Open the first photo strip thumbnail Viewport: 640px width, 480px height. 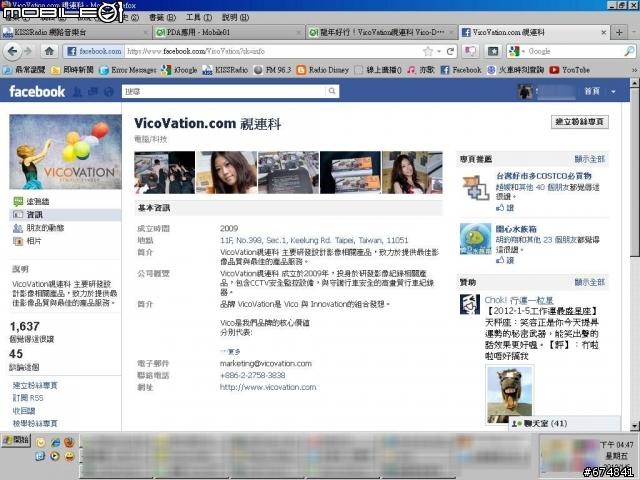point(164,172)
